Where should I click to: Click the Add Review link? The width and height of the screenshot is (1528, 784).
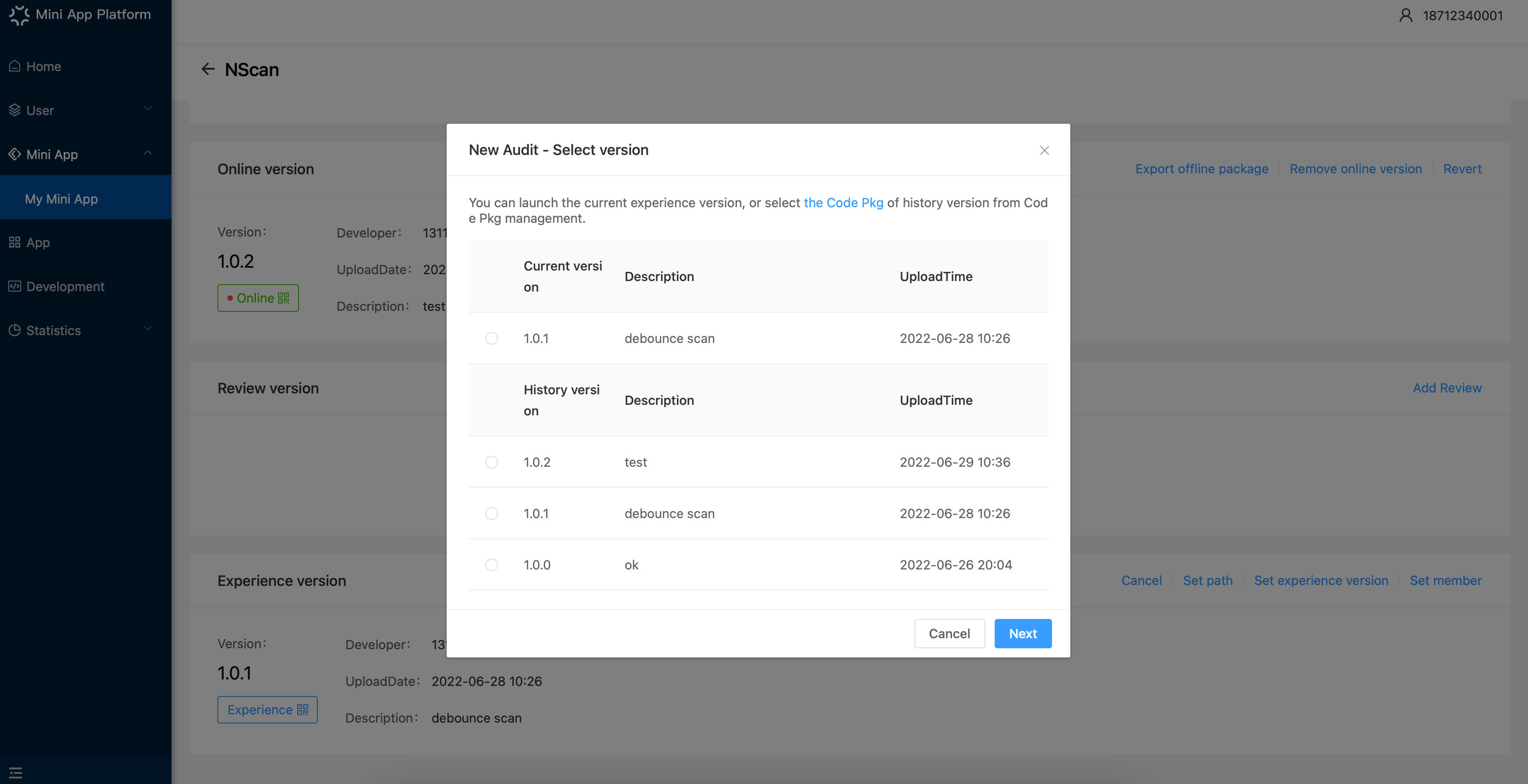pyautogui.click(x=1447, y=387)
